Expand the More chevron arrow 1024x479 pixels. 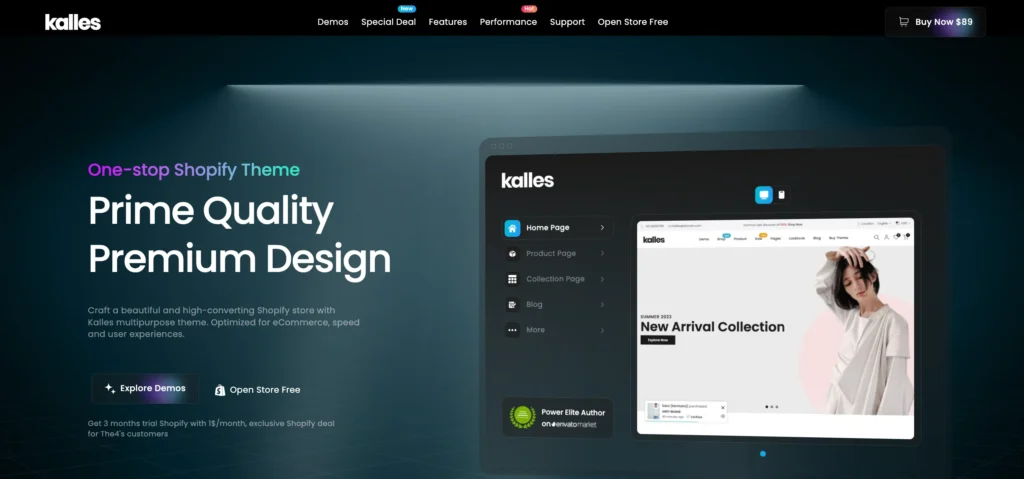[602, 330]
